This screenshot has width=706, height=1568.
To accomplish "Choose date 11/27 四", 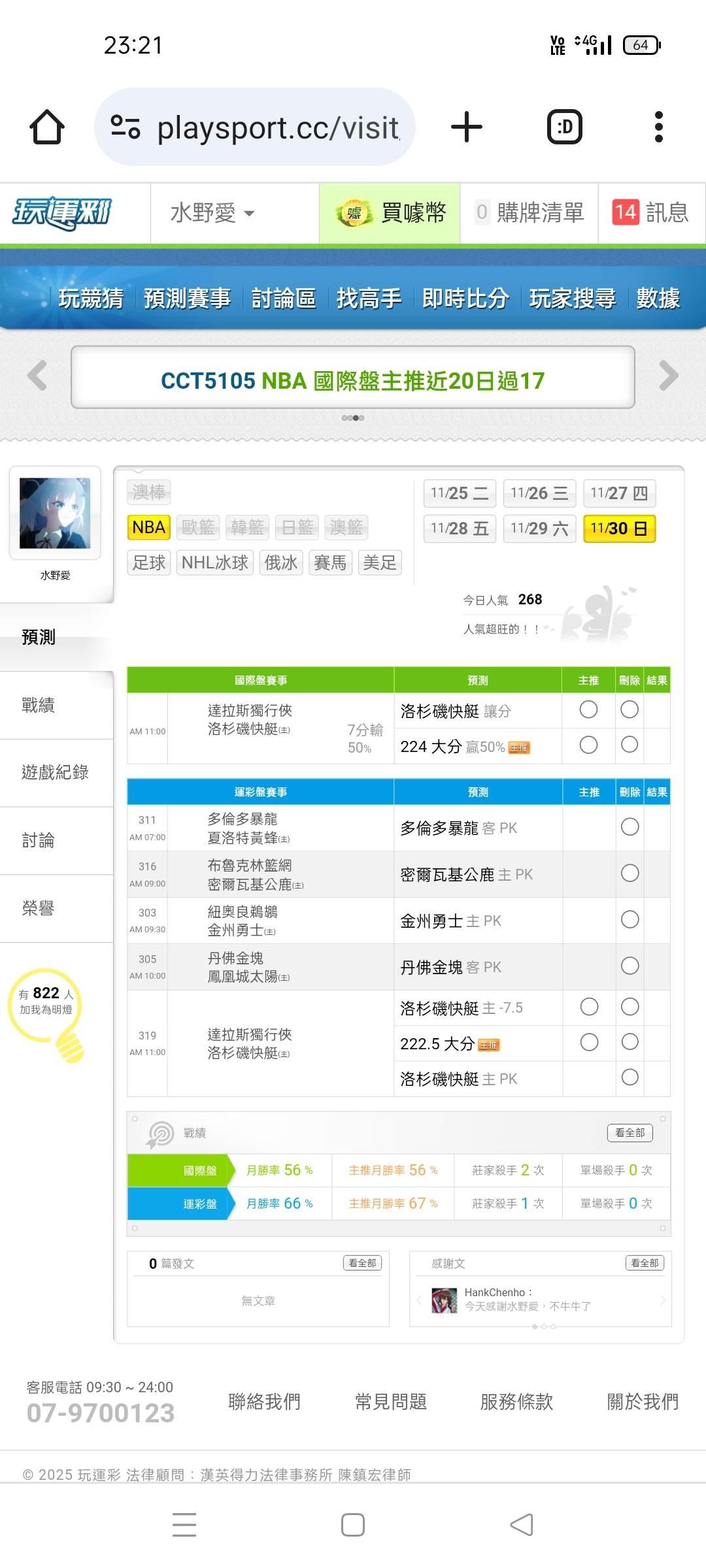I will pyautogui.click(x=619, y=493).
